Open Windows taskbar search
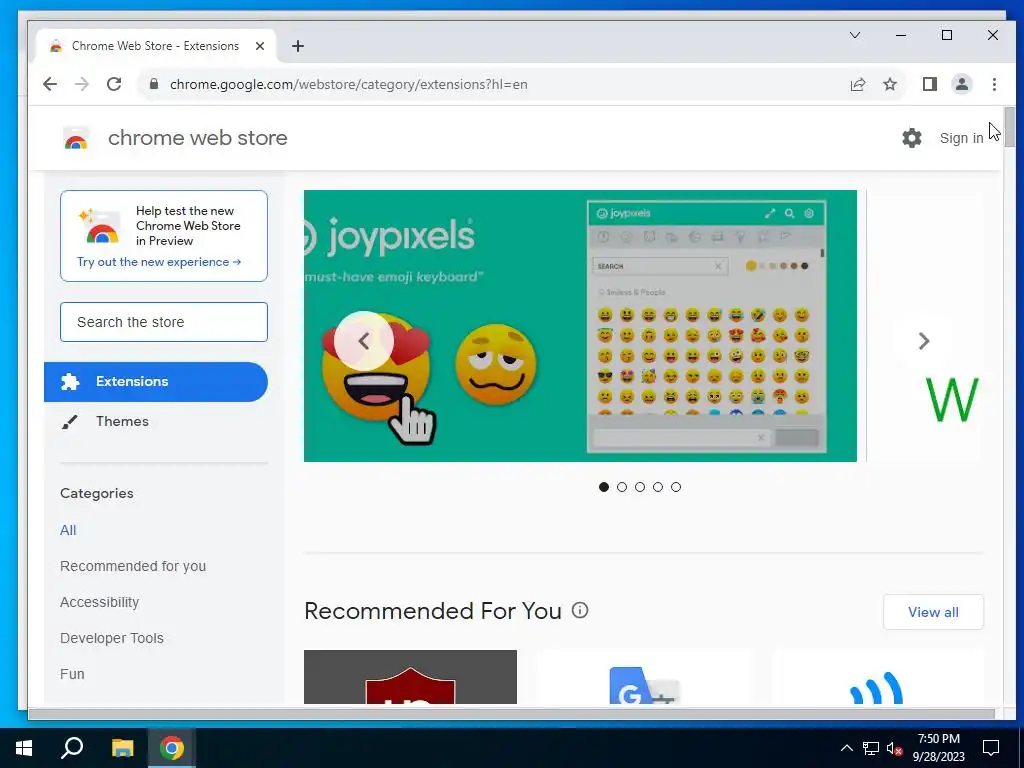The height and width of the screenshot is (768, 1024). click(x=72, y=748)
